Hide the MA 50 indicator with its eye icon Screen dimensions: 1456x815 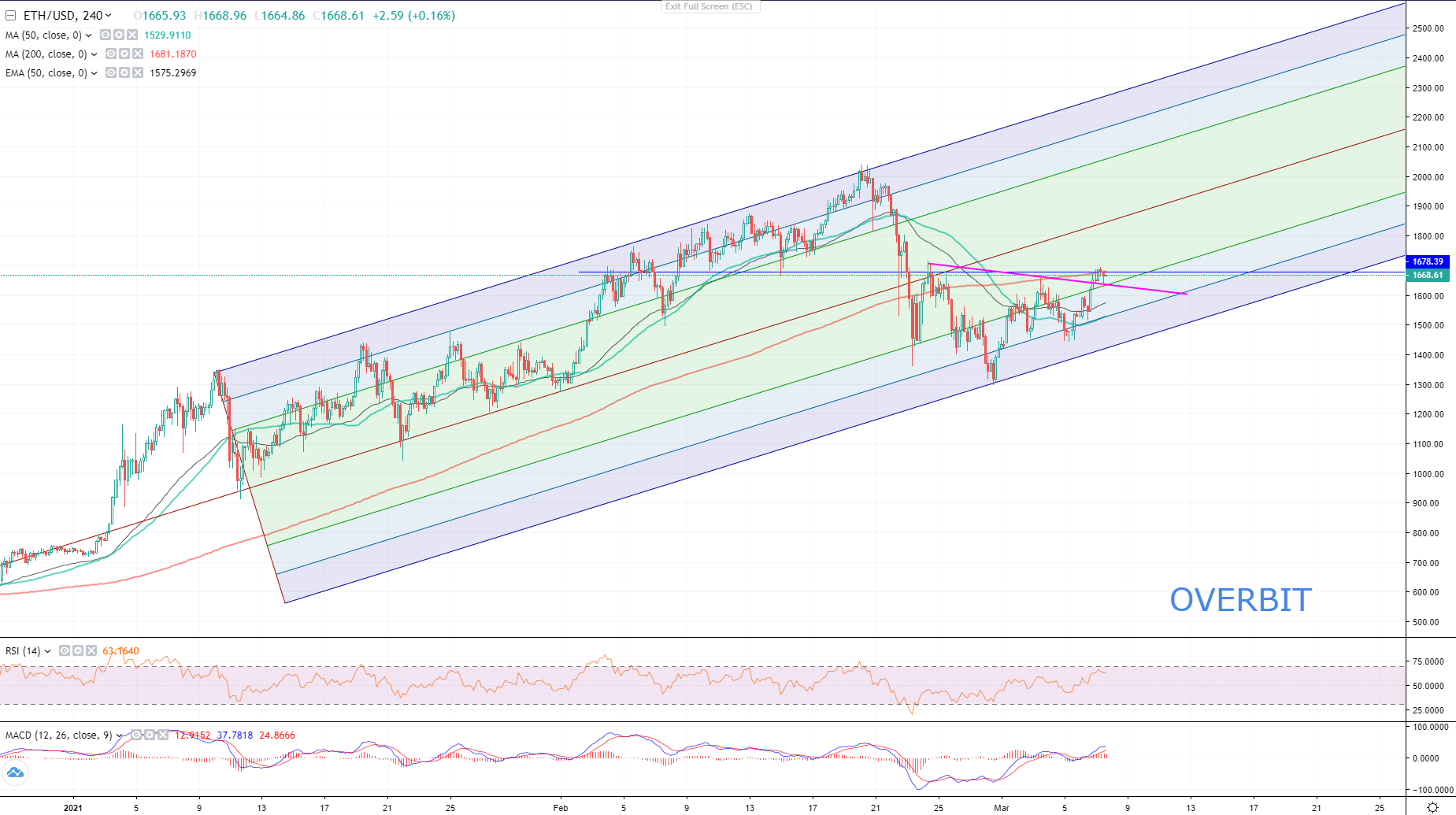pyautogui.click(x=106, y=35)
